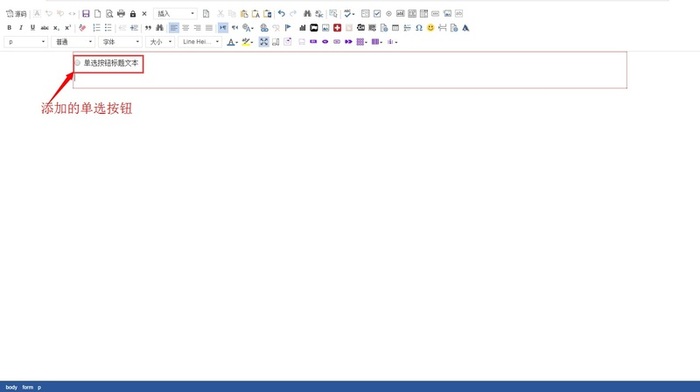Select the form element path item
This screenshot has height=392, width=700.
(x=28, y=387)
